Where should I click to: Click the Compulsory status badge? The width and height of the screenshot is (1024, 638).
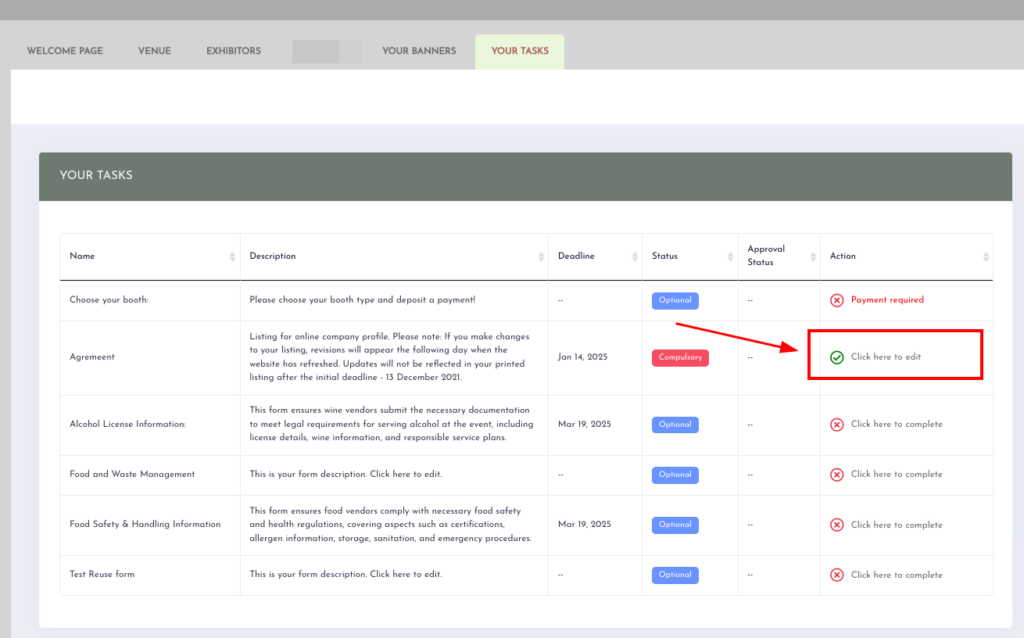click(x=680, y=357)
